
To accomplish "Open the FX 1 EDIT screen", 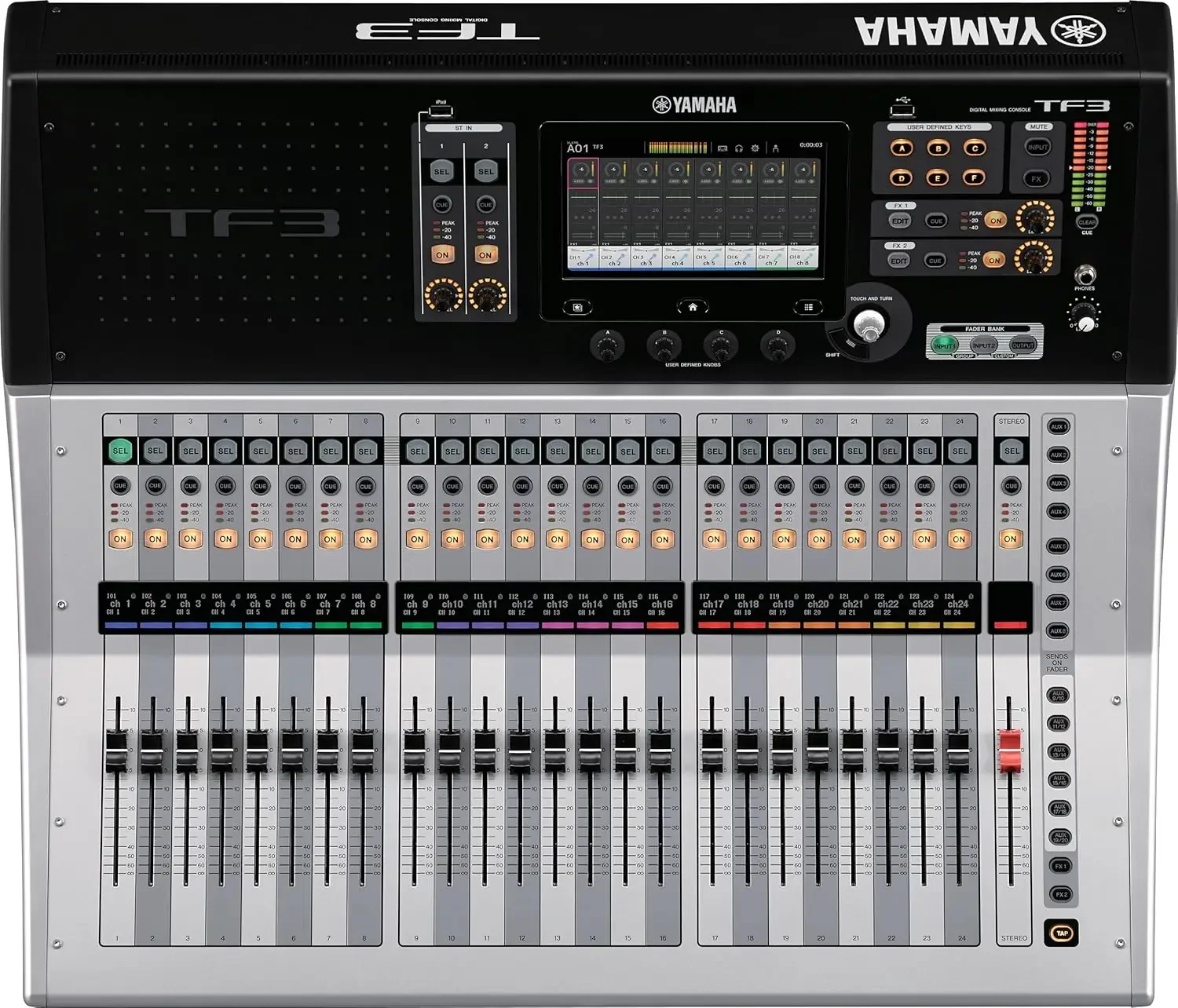I will [x=900, y=221].
